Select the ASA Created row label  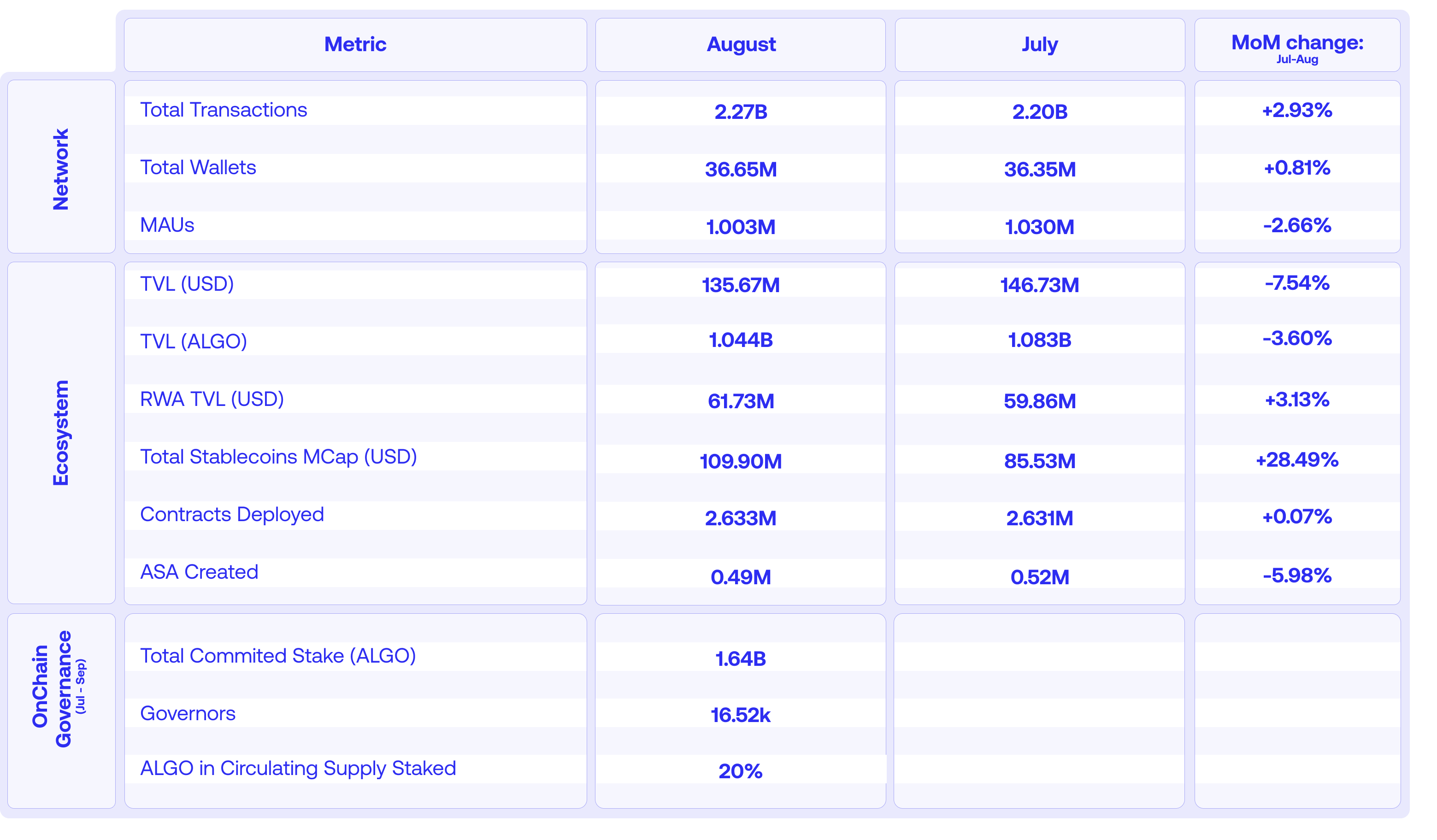(199, 572)
